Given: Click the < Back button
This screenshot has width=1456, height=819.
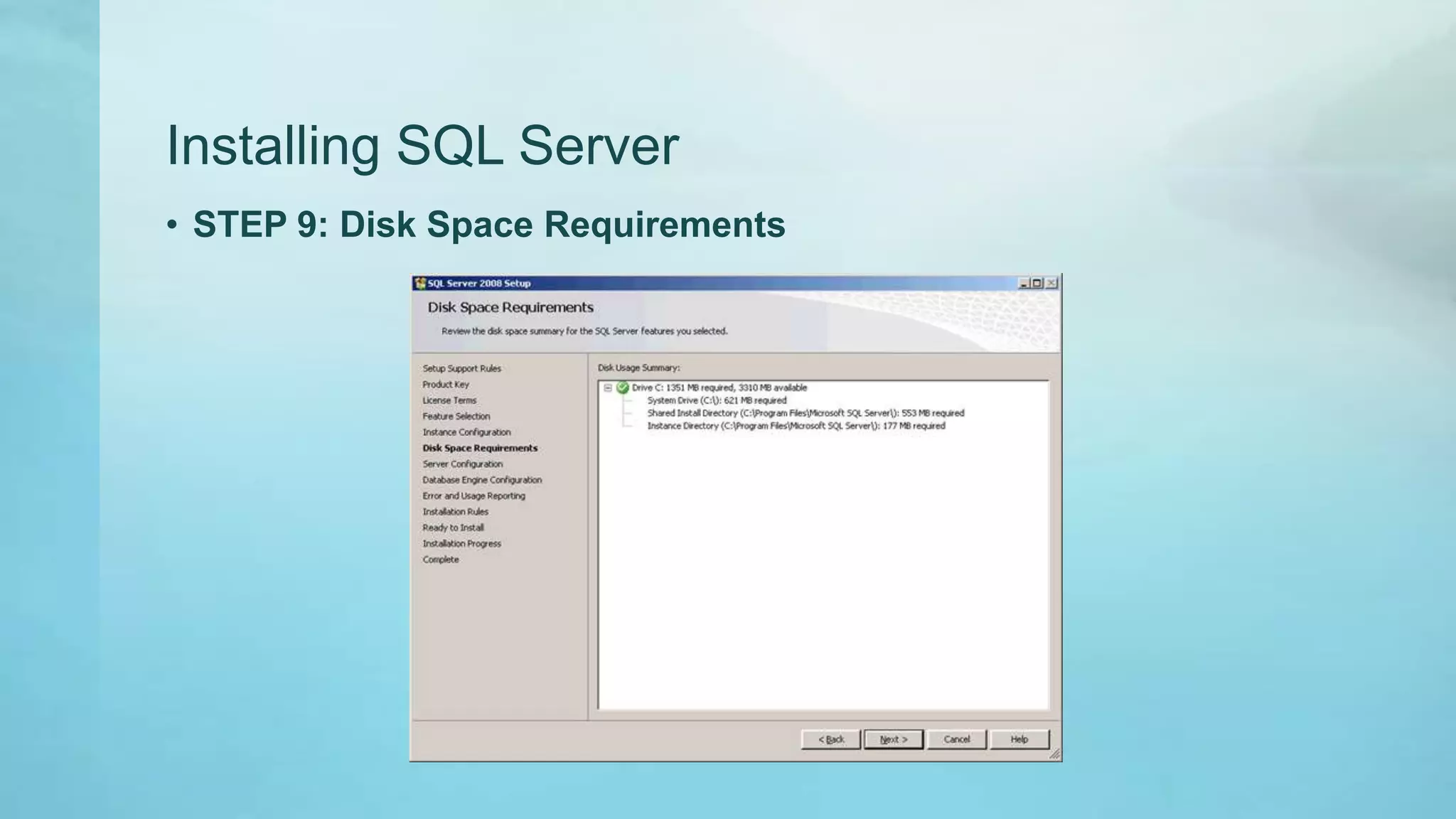Looking at the screenshot, I should pyautogui.click(x=830, y=739).
